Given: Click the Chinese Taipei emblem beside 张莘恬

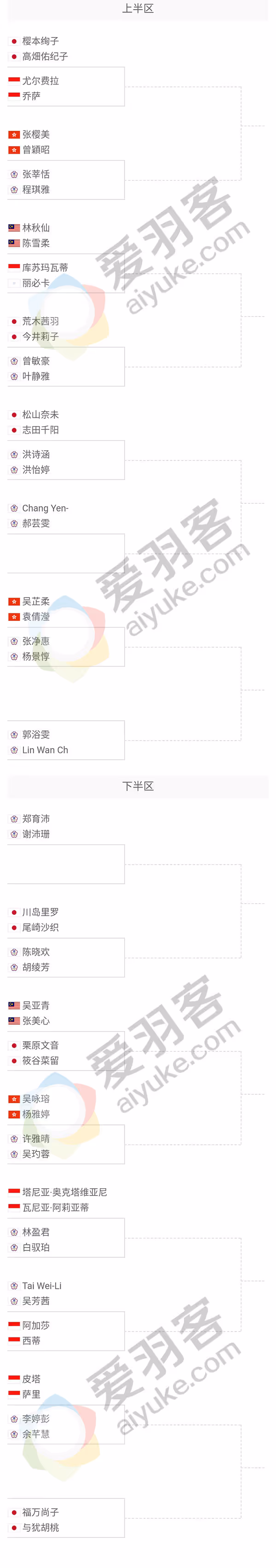Looking at the screenshot, I should [x=14, y=175].
